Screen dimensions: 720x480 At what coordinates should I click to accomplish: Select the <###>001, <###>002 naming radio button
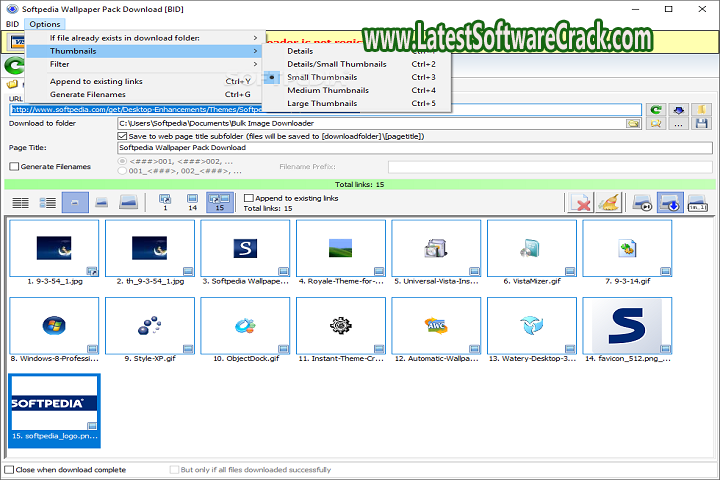122,161
